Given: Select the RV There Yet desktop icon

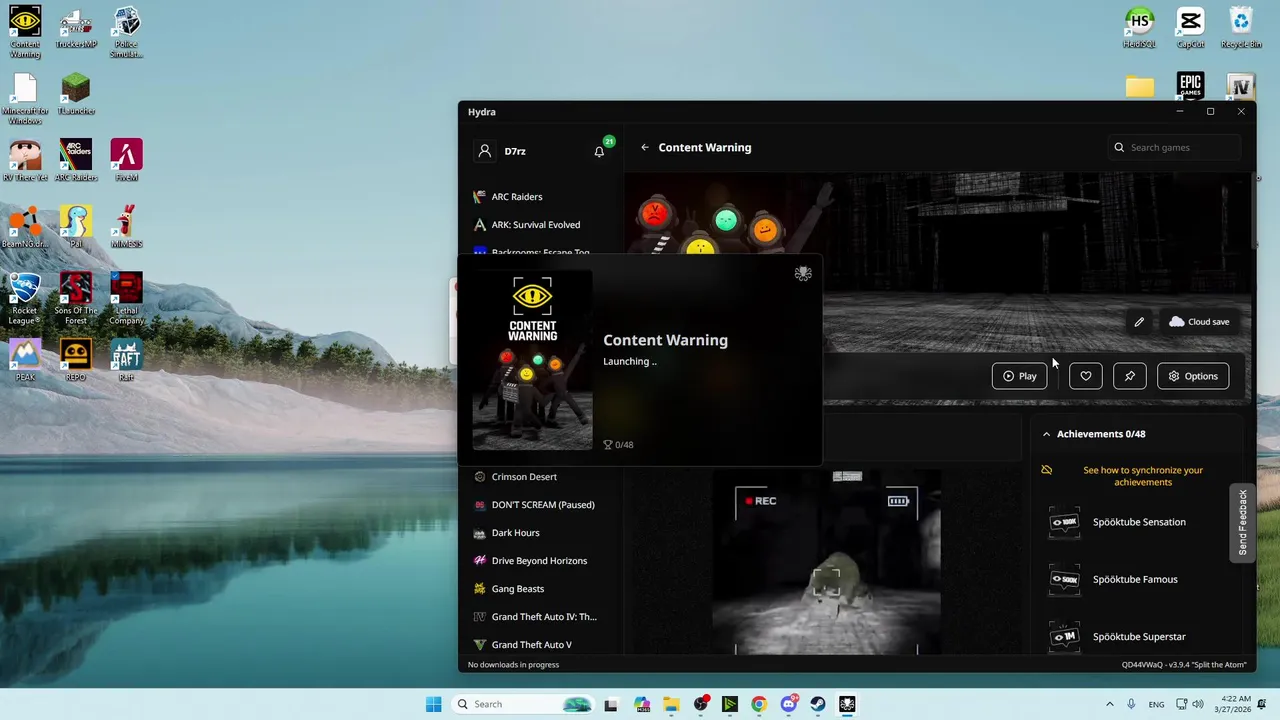Looking at the screenshot, I should [25, 160].
